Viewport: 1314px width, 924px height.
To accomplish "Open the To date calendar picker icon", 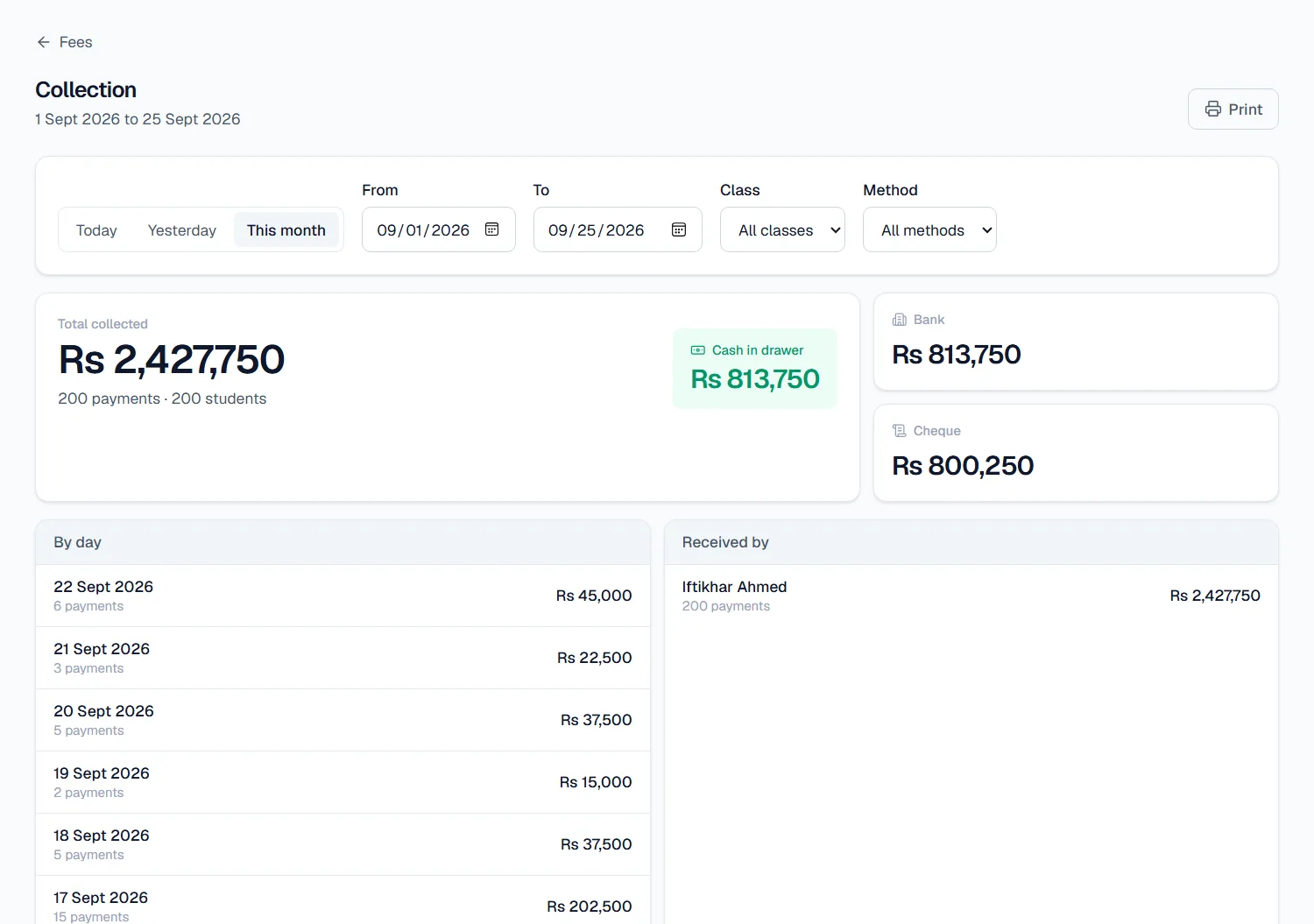I will pyautogui.click(x=679, y=229).
